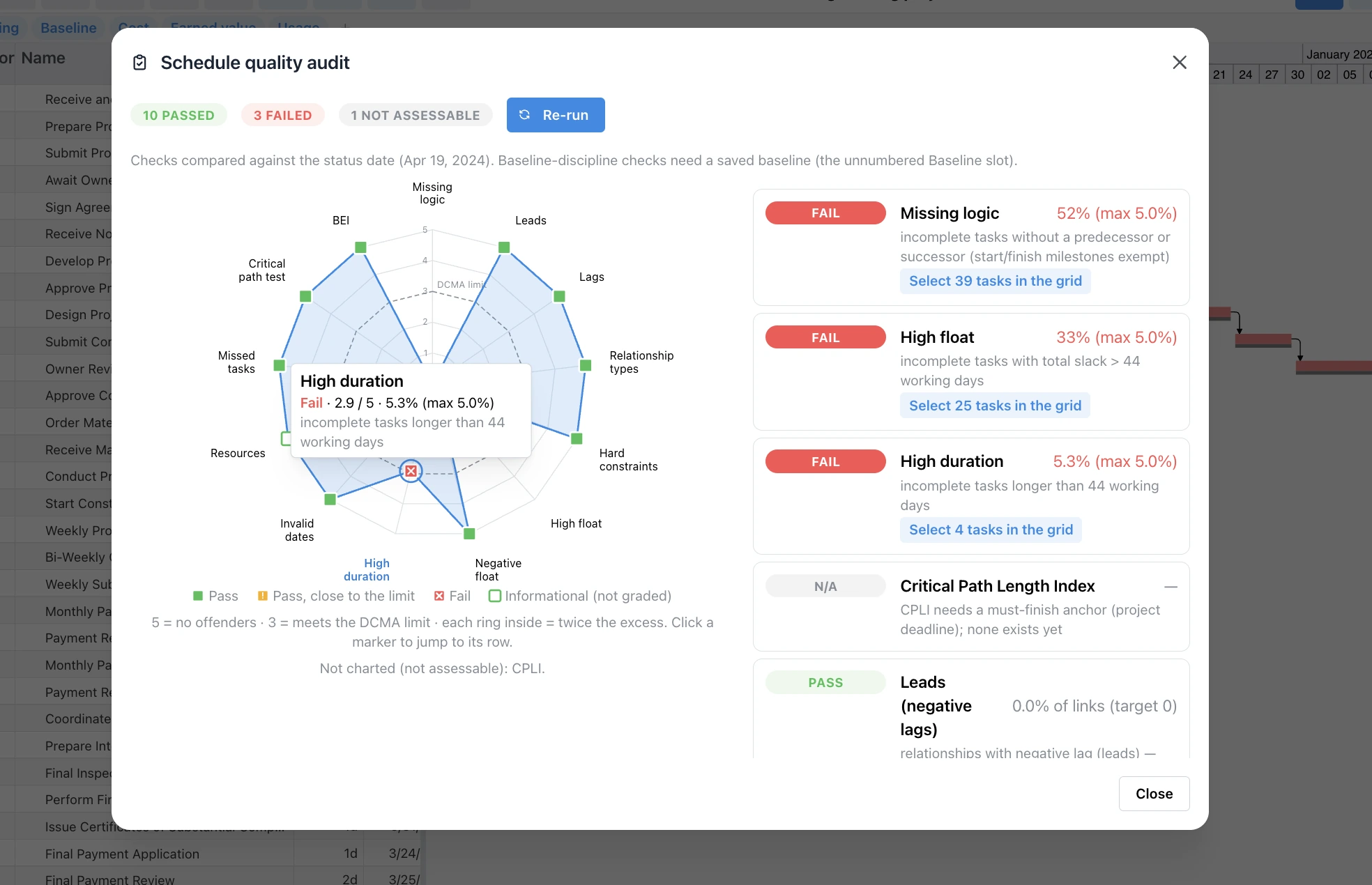Click the High duration axis label
Image resolution: width=1372 pixels, height=885 pixels.
point(367,569)
